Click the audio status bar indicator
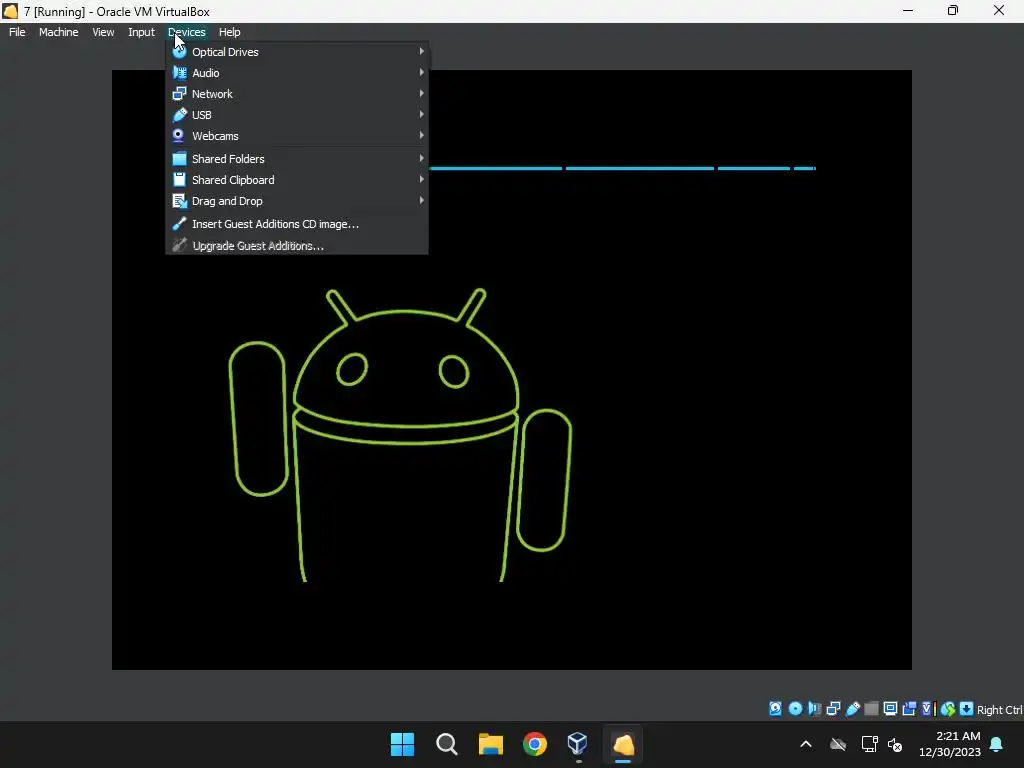This screenshot has width=1024, height=768. pyautogui.click(x=814, y=709)
